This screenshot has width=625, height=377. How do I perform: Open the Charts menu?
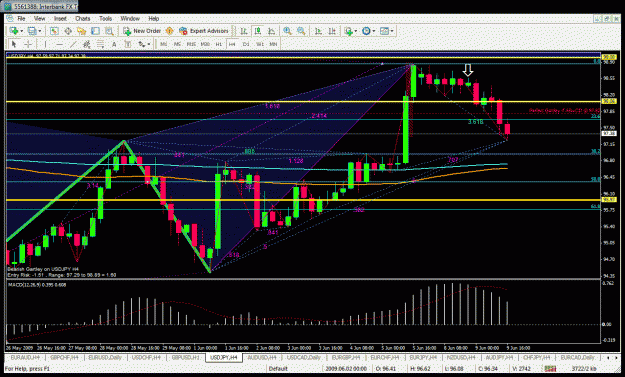coord(83,18)
